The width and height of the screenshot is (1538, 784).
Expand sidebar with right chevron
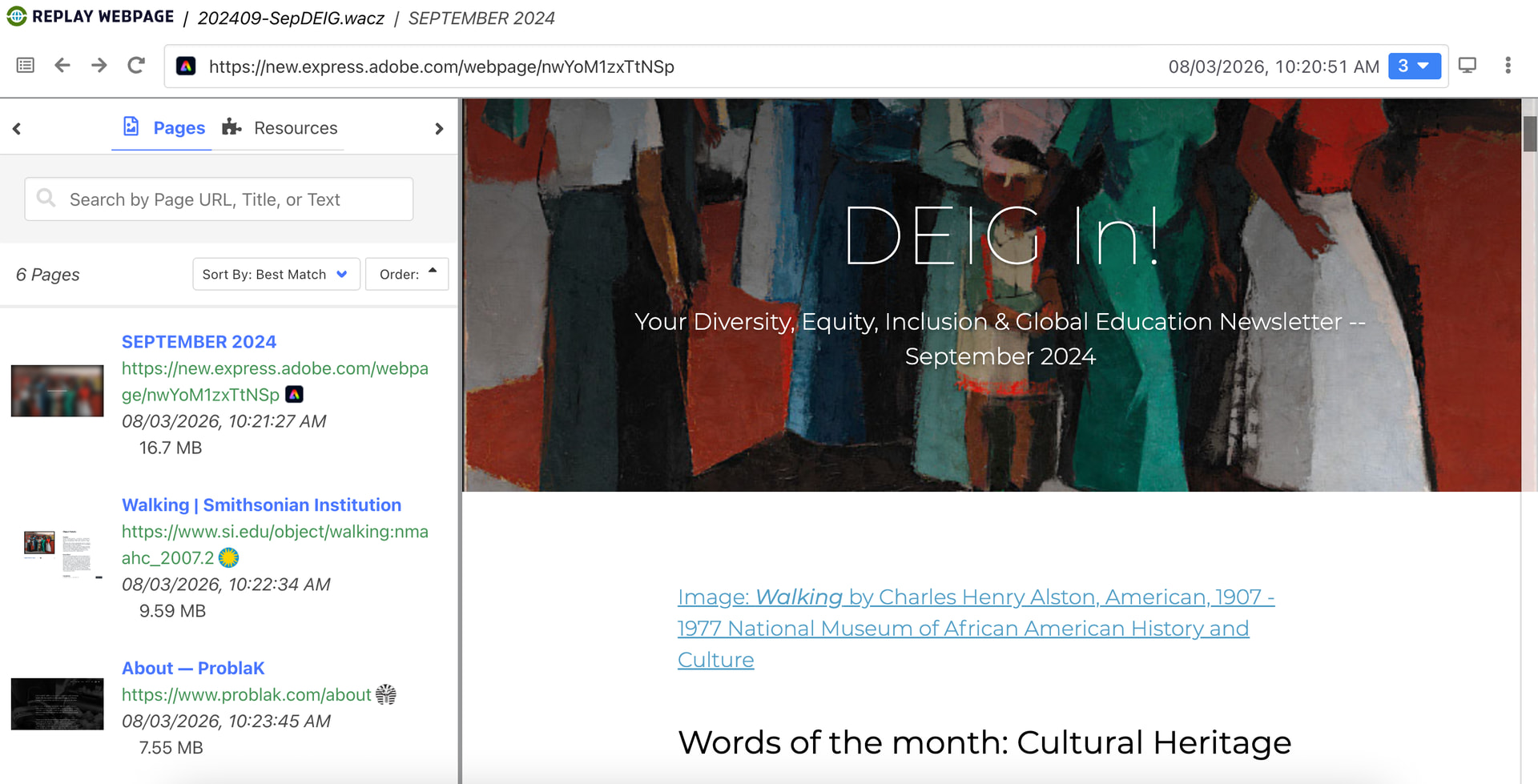coord(438,128)
